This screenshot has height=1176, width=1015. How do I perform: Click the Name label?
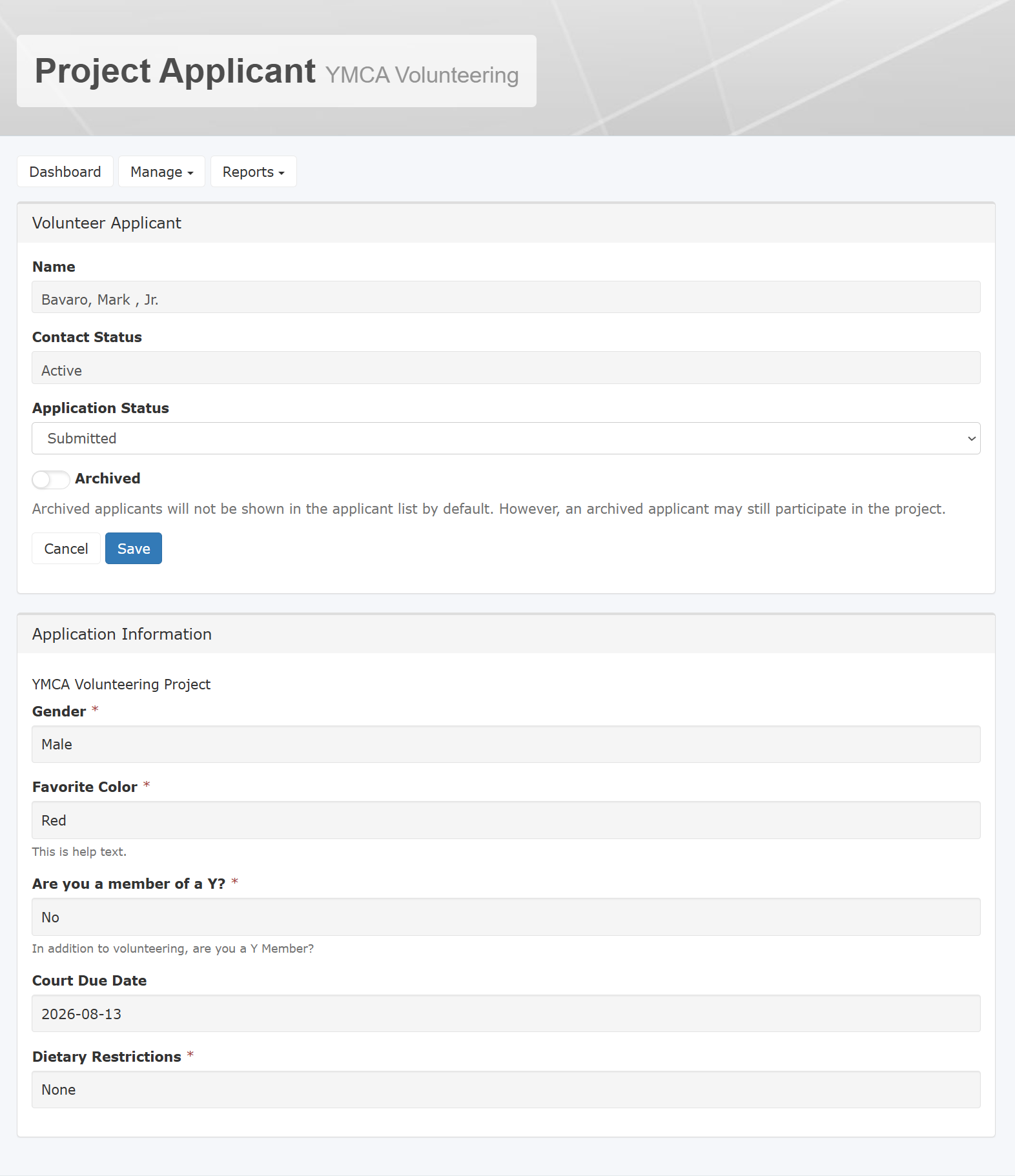[x=54, y=267]
